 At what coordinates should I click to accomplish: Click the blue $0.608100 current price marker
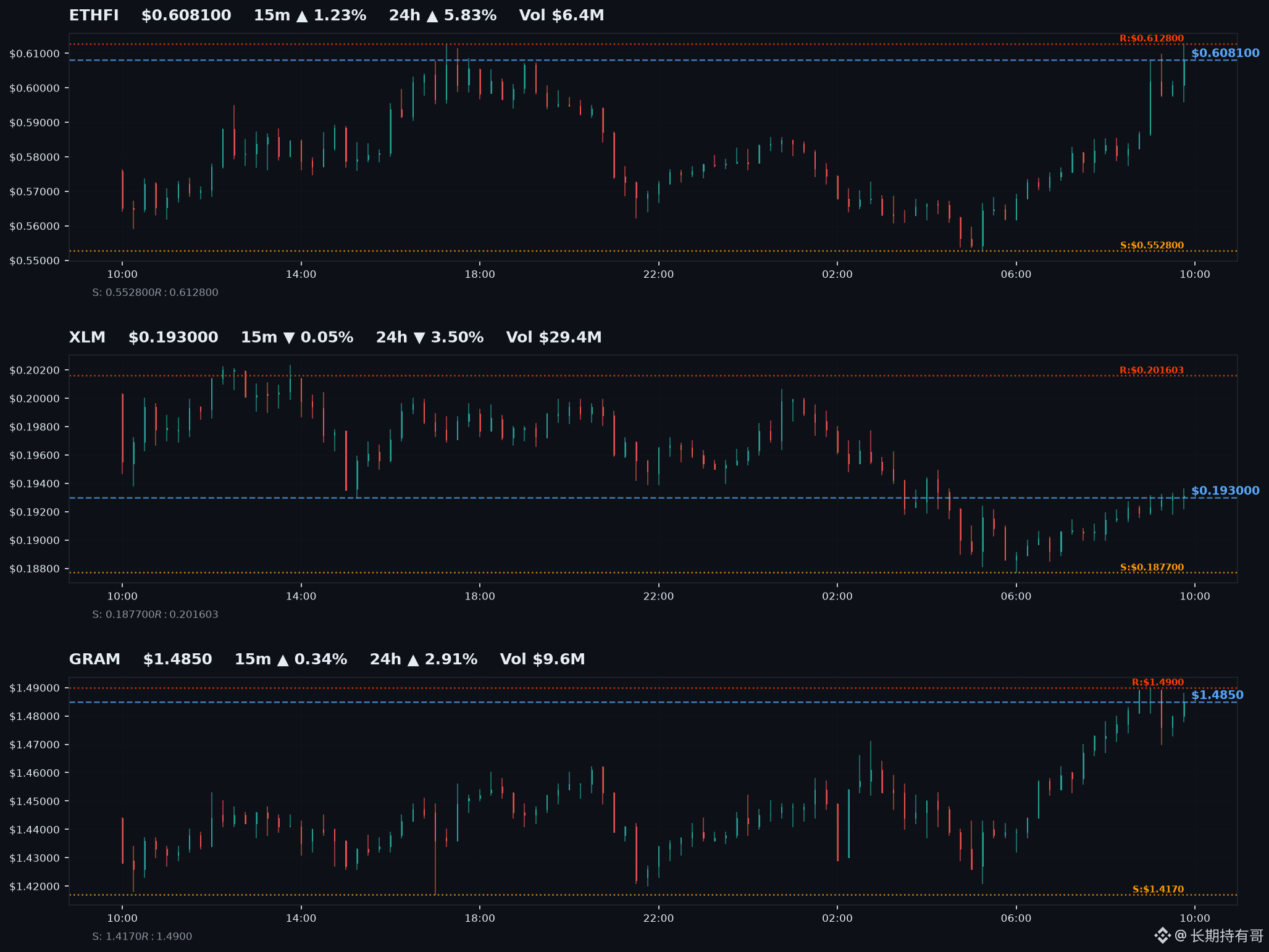click(x=1225, y=53)
